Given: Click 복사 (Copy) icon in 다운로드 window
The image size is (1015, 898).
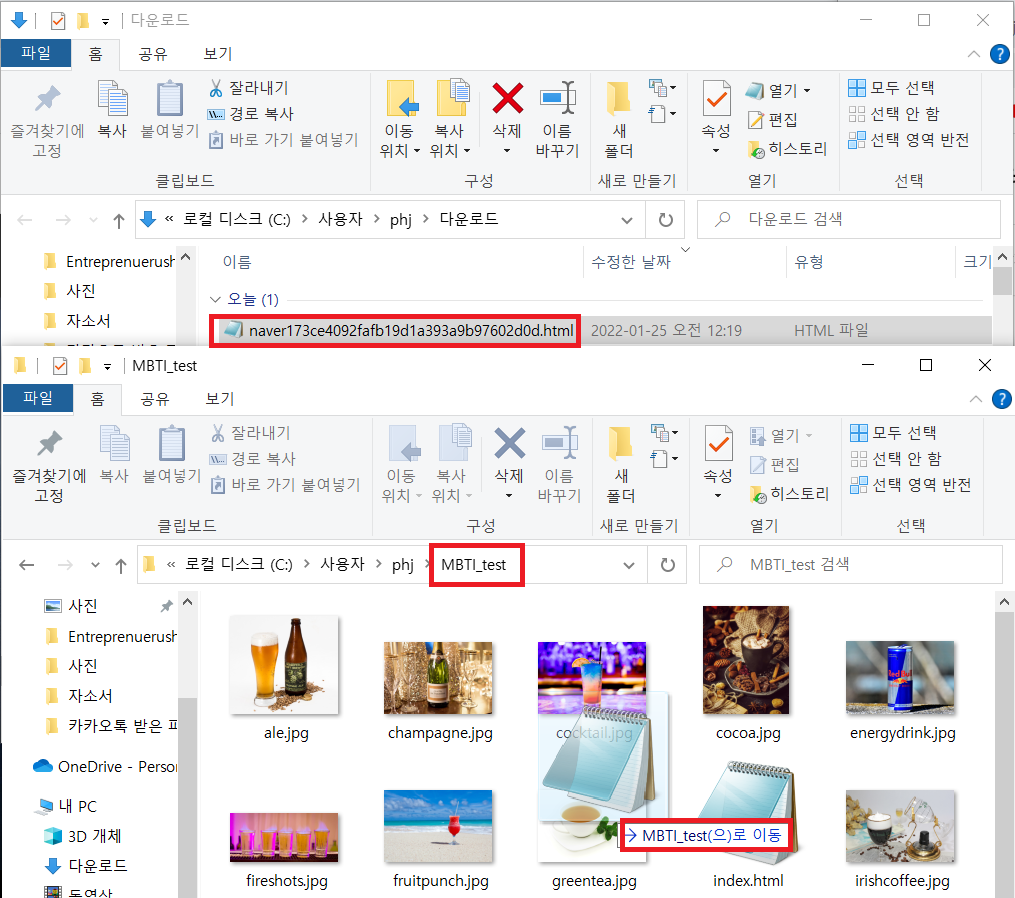Looking at the screenshot, I should click(x=113, y=98).
